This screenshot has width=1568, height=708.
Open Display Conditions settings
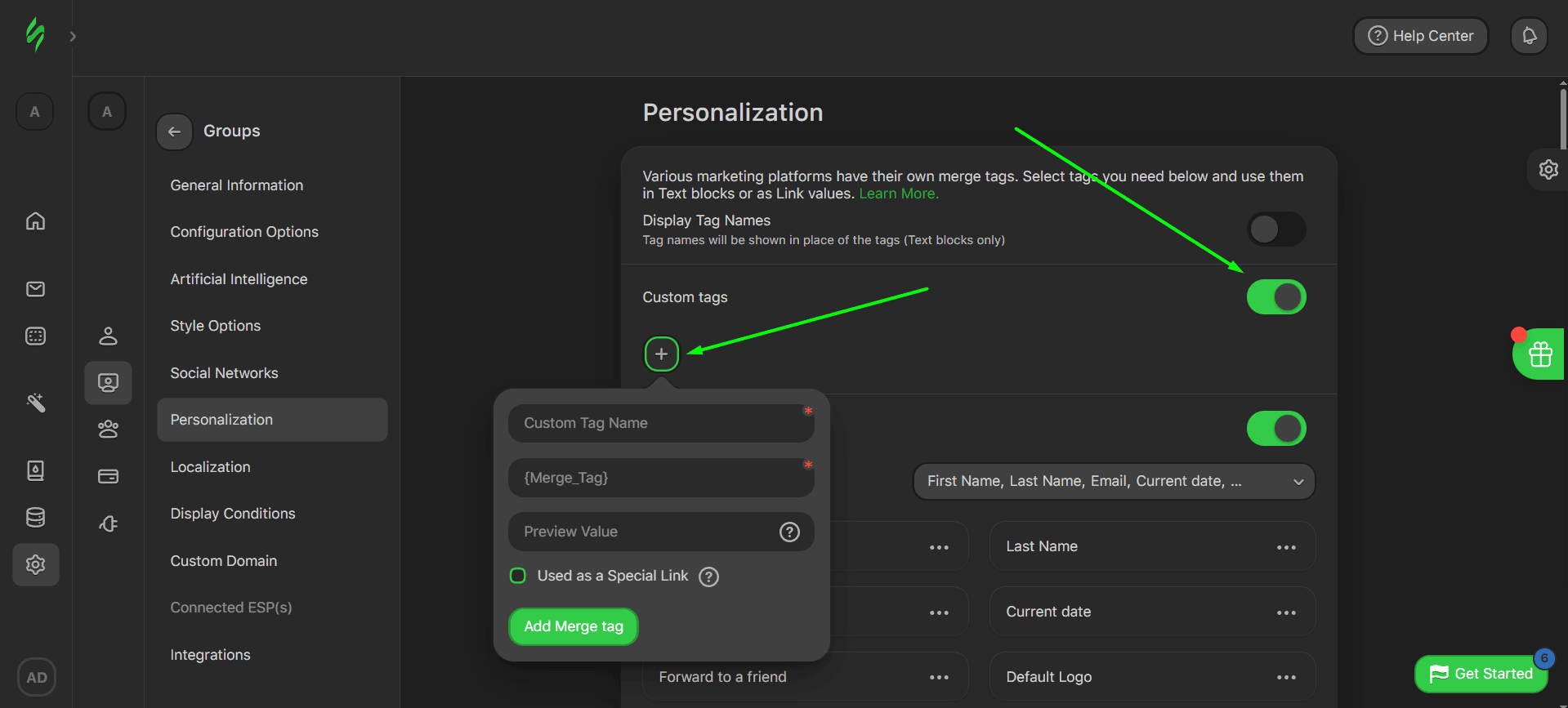[x=272, y=514]
